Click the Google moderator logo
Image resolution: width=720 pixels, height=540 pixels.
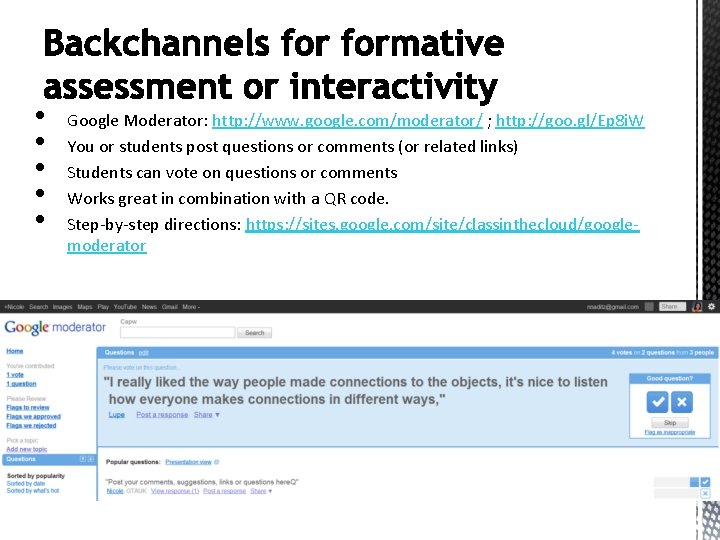coord(55,327)
